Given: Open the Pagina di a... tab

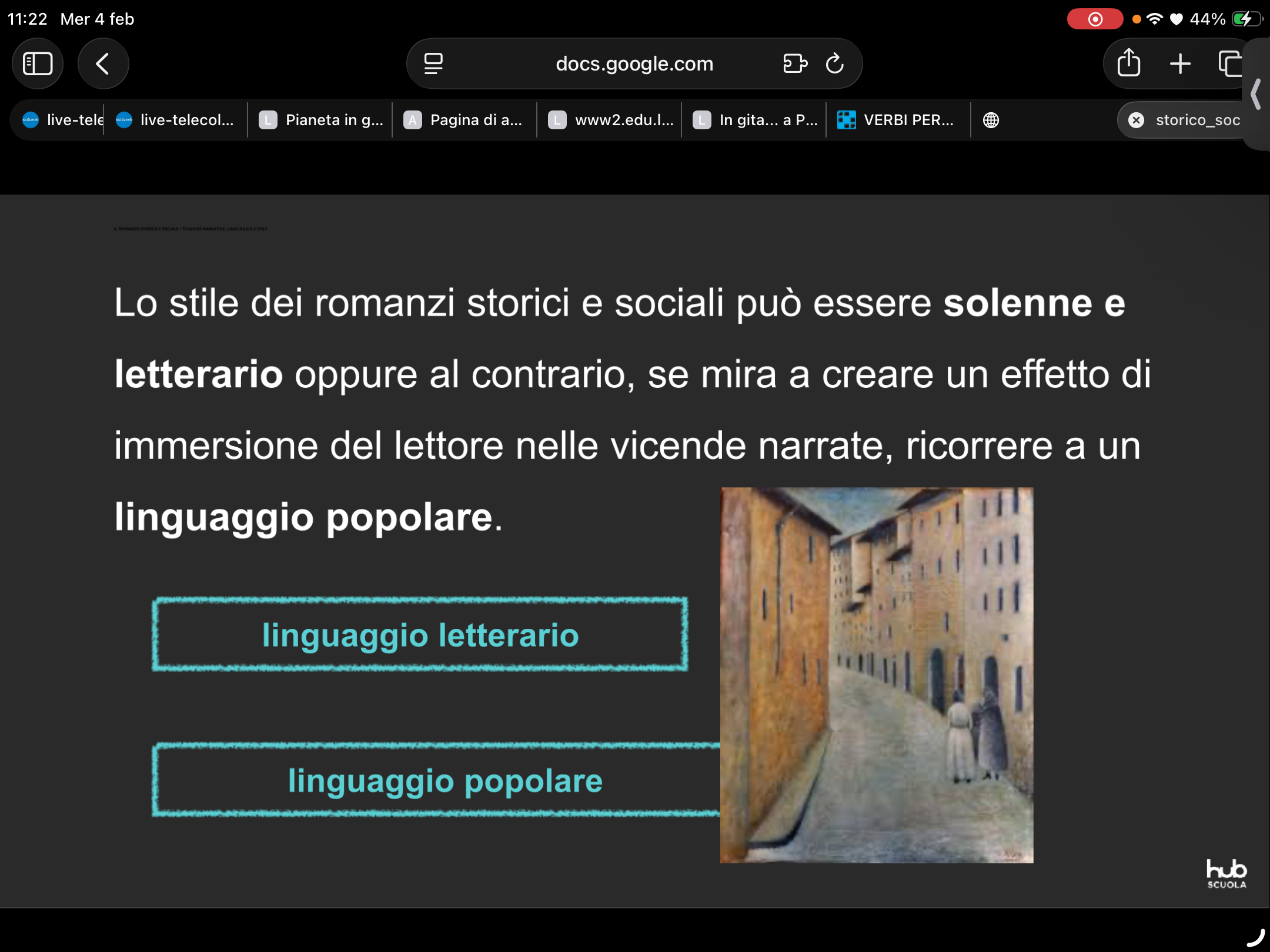Looking at the screenshot, I should 464,120.
